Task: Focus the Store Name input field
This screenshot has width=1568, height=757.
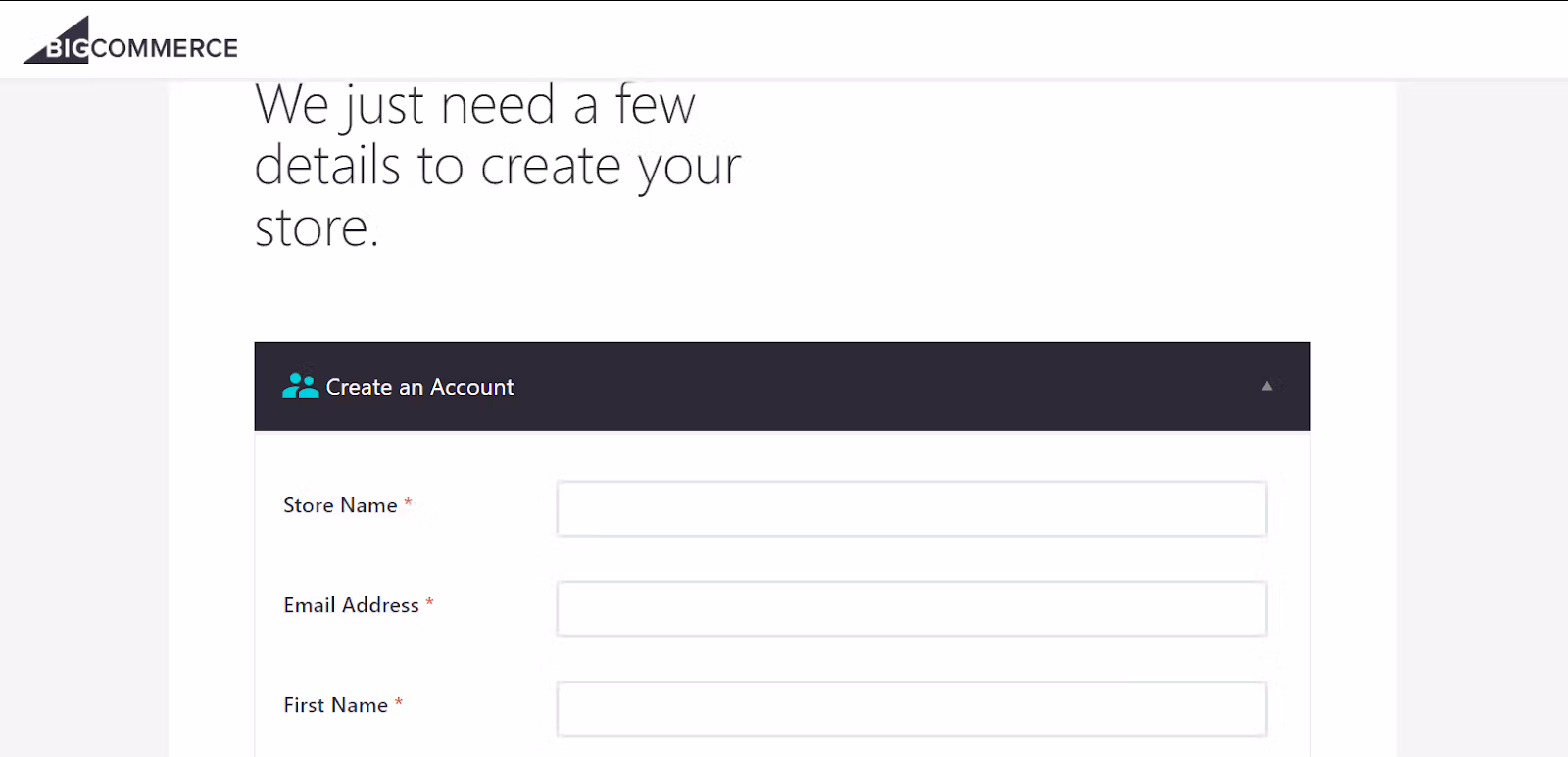Action: 911,509
